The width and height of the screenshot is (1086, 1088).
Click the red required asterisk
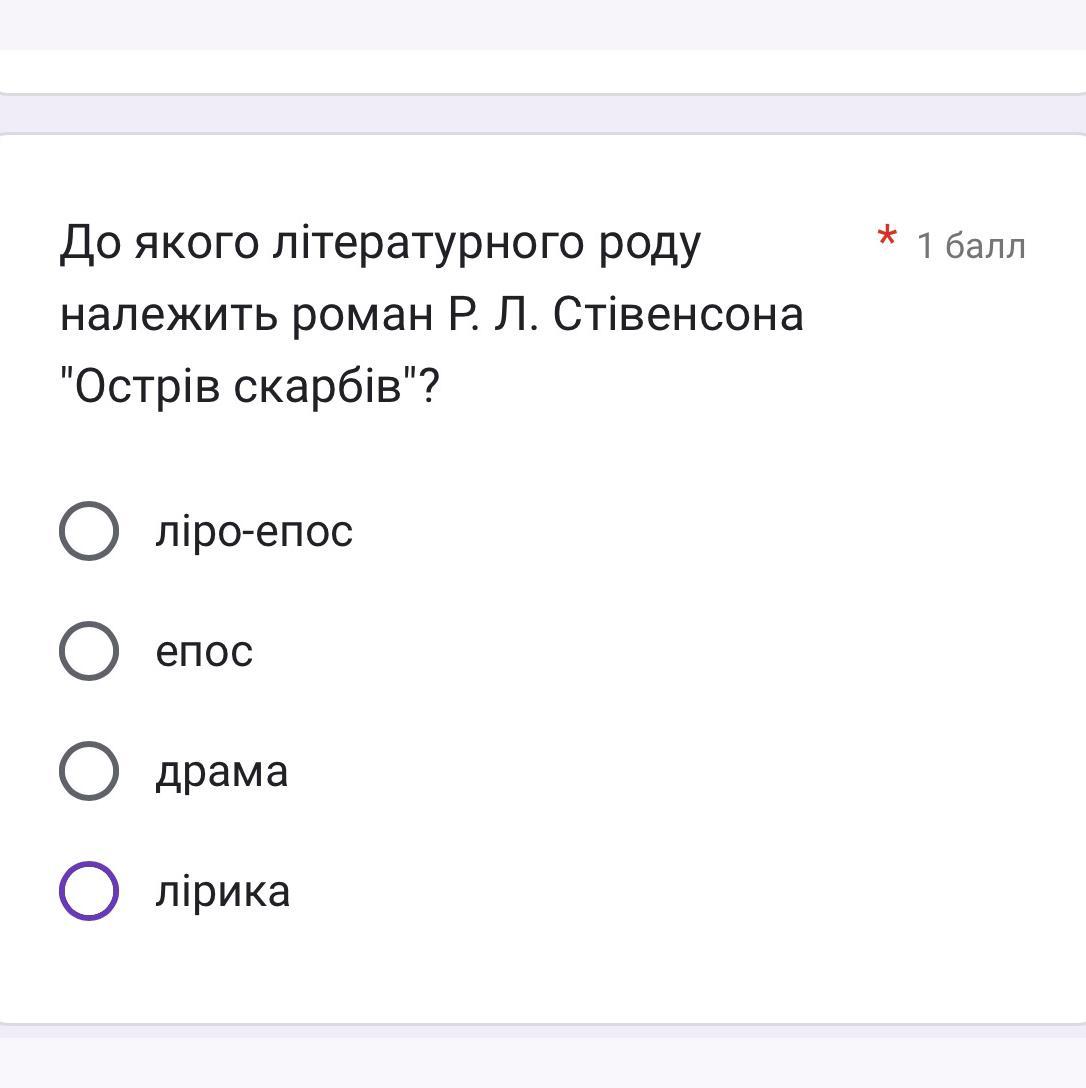click(x=886, y=239)
